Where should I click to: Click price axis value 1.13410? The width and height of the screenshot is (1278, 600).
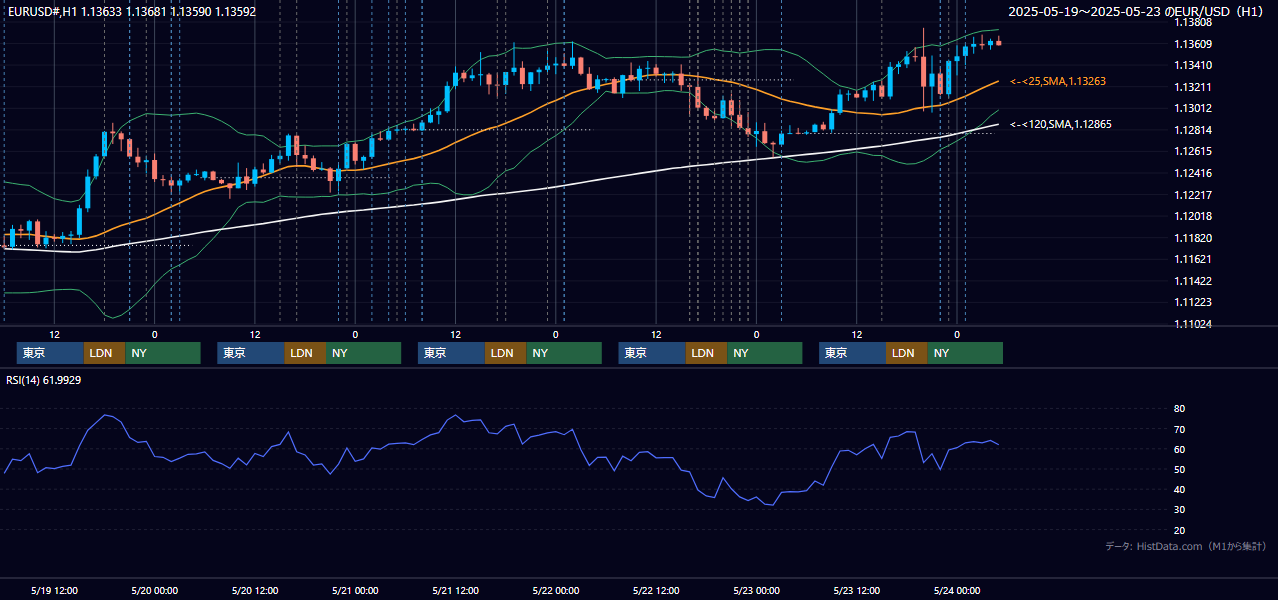pos(1192,65)
